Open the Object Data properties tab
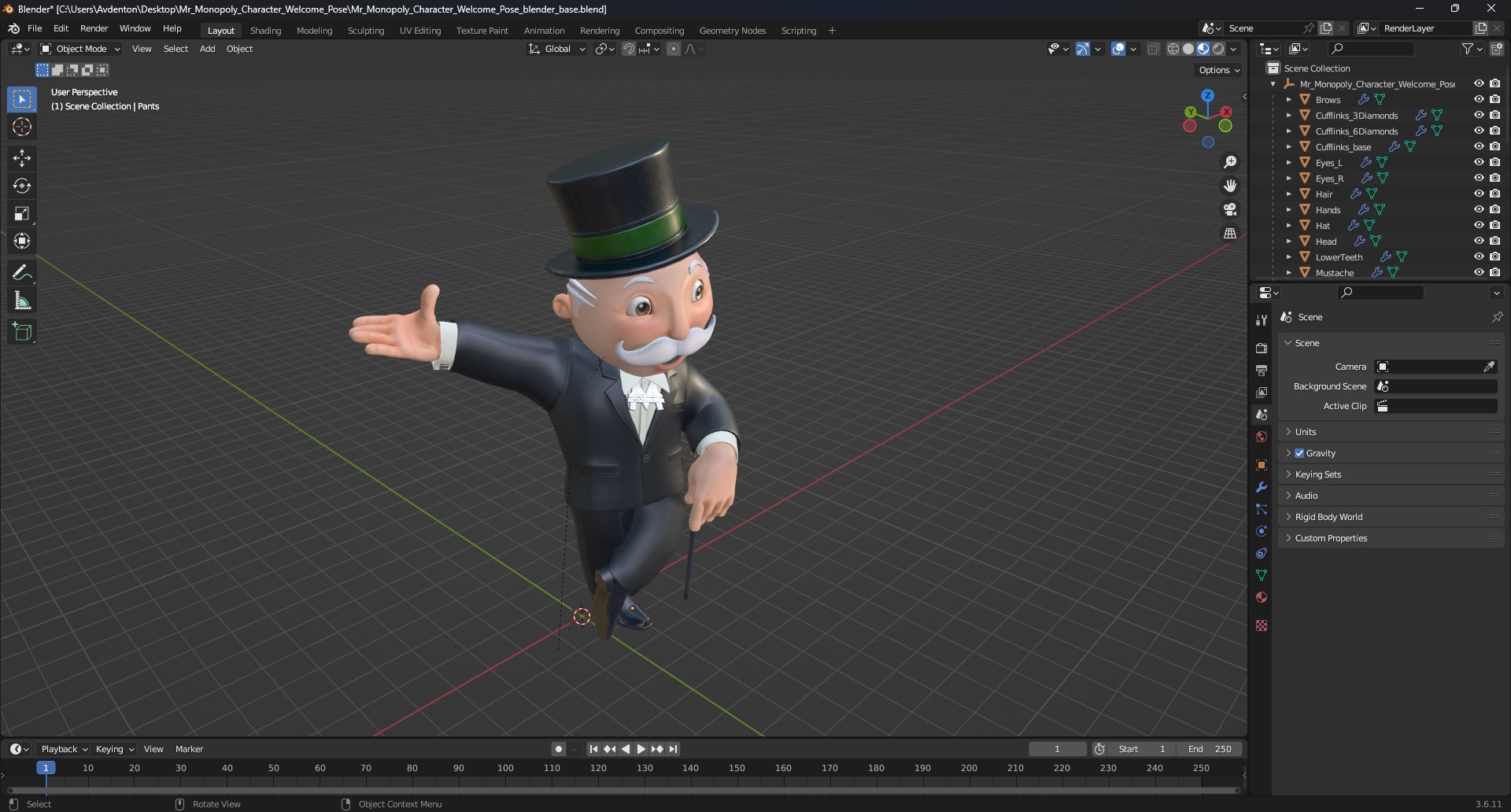 click(1262, 575)
